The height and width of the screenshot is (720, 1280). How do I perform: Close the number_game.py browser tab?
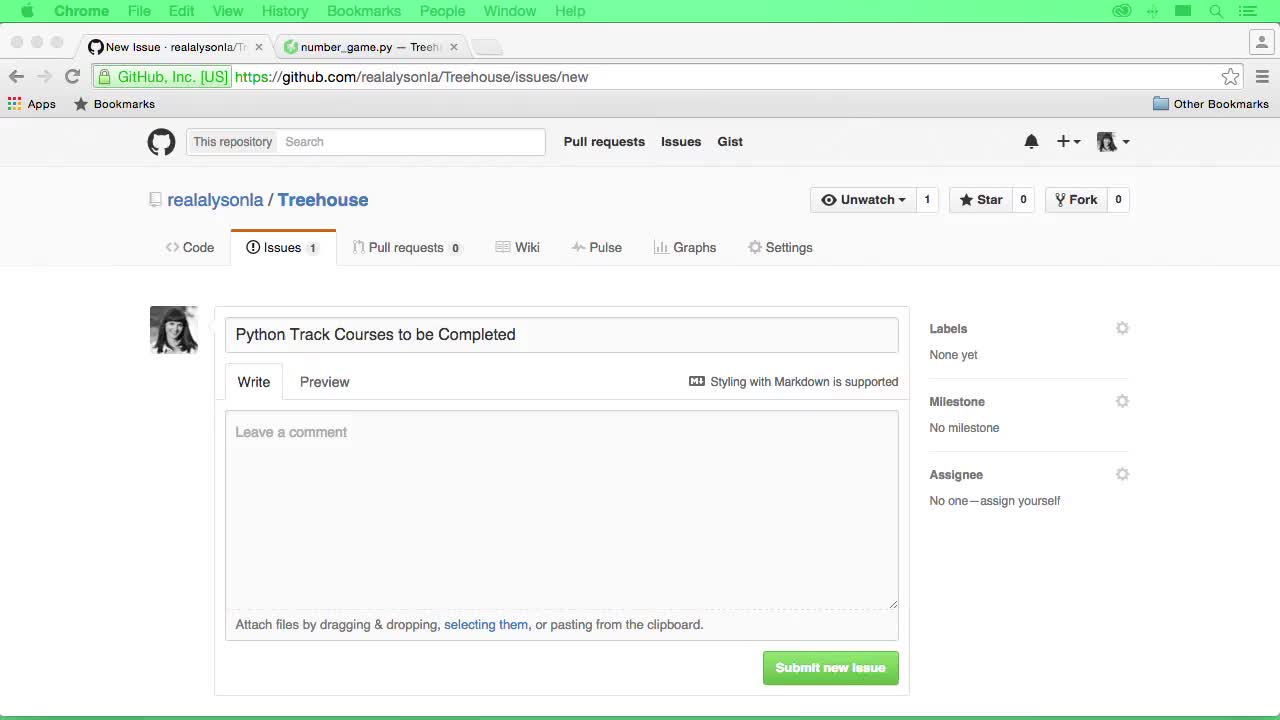click(453, 47)
